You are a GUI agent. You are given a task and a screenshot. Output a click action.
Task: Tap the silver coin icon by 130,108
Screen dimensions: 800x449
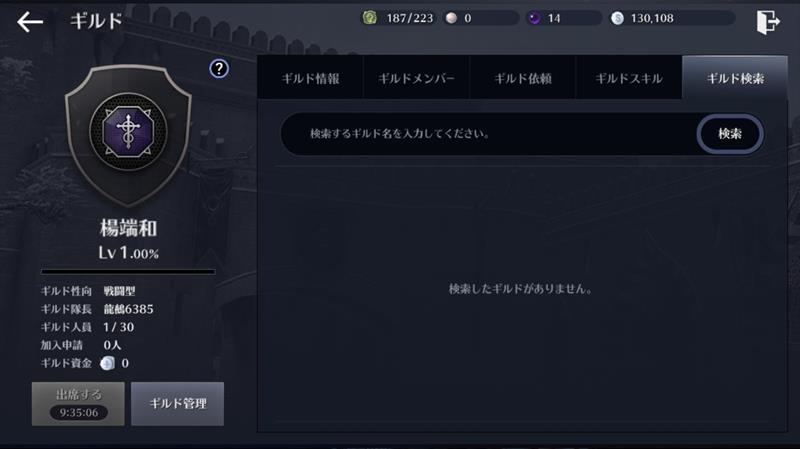tap(617, 18)
